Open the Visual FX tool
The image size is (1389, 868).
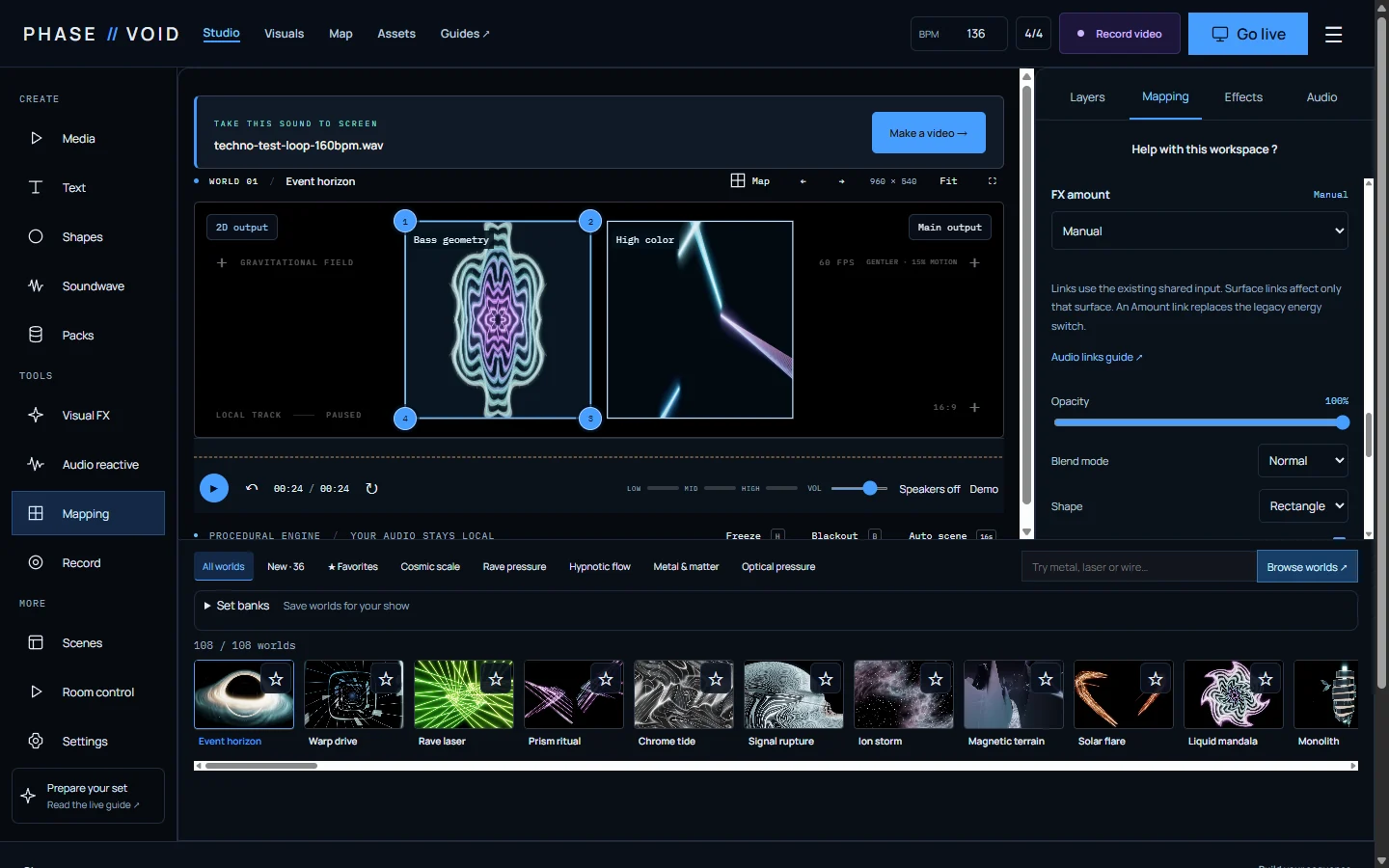point(88,416)
